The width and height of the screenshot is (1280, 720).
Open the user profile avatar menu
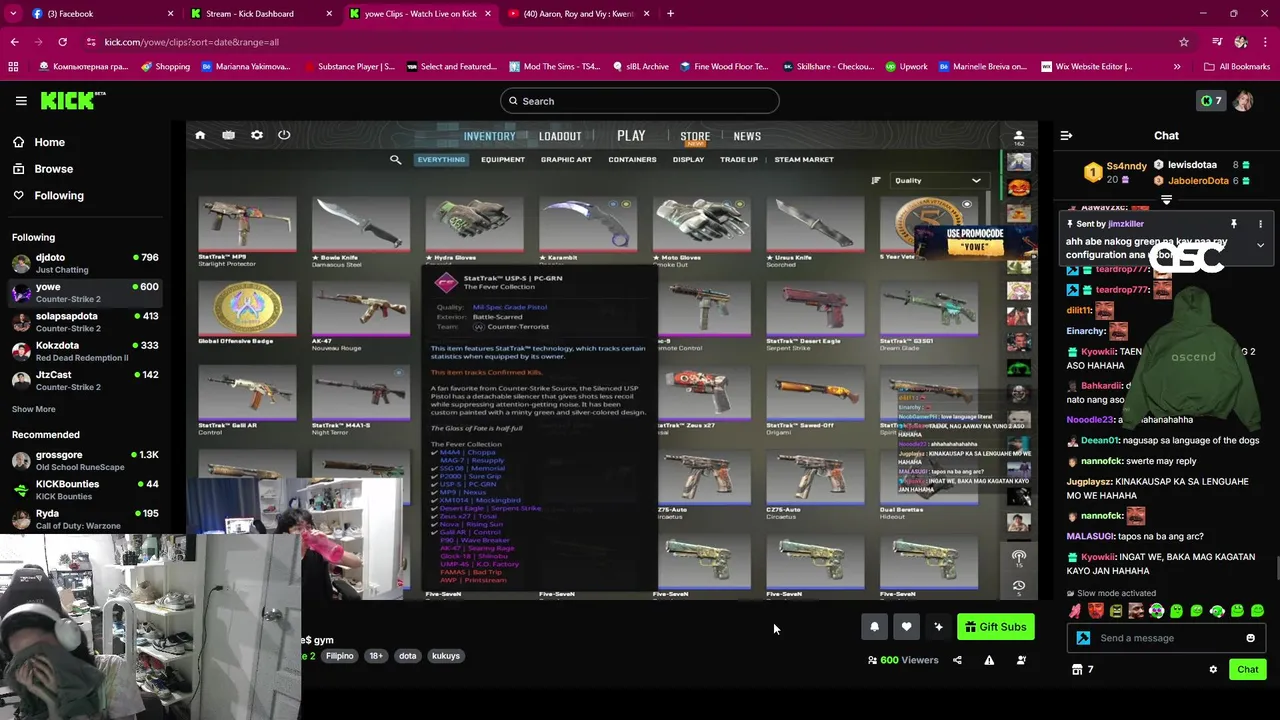pos(1243,101)
